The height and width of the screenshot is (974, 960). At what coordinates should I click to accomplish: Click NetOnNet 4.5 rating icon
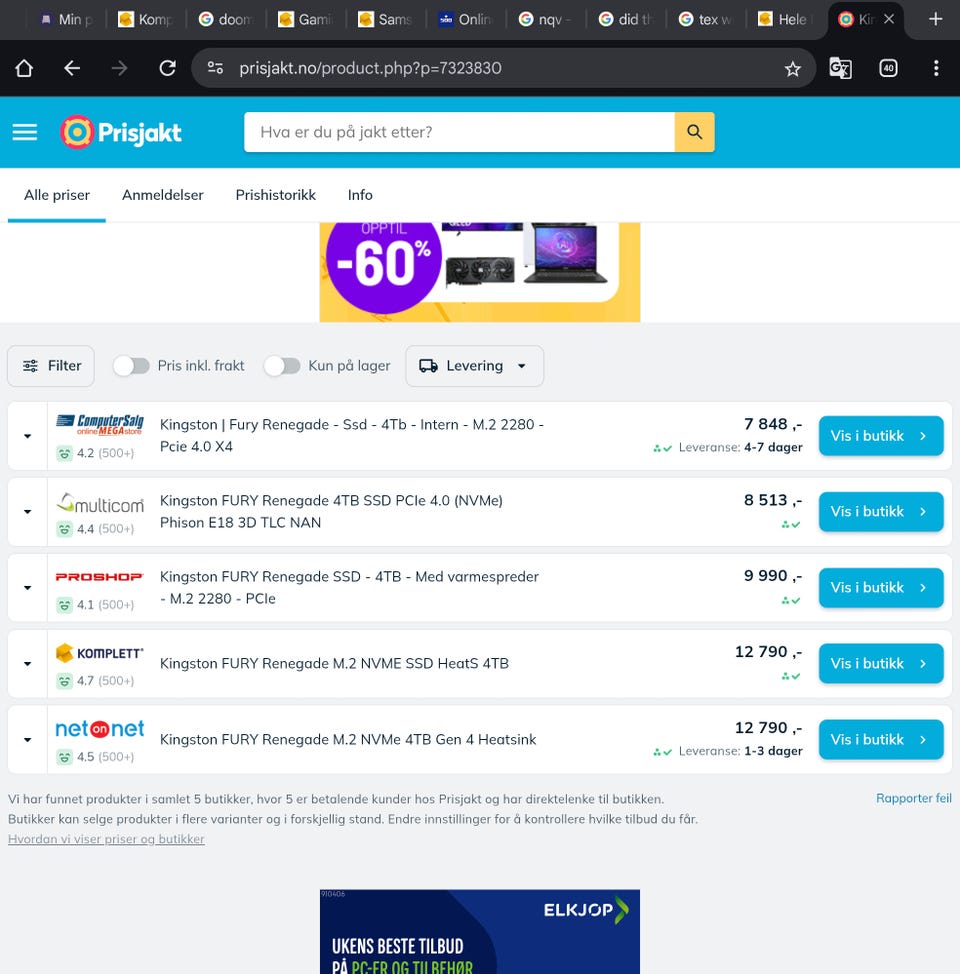(x=65, y=757)
